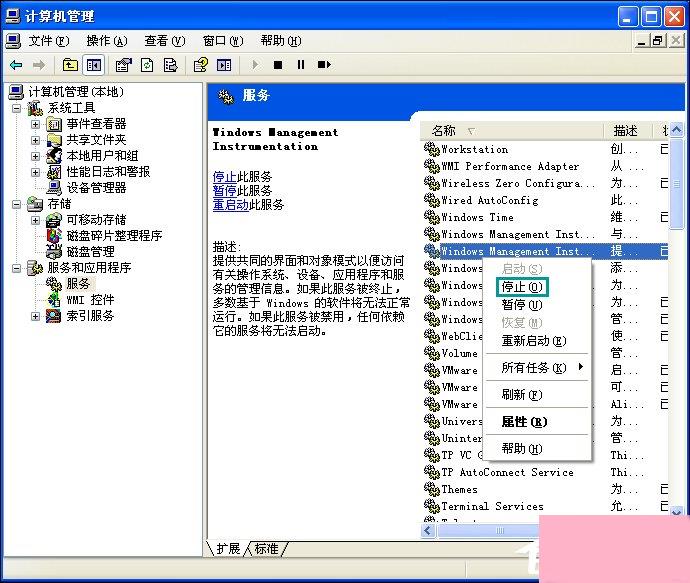Expand the 索引服务 node
This screenshot has height=583, width=690.
pyautogui.click(x=36, y=316)
